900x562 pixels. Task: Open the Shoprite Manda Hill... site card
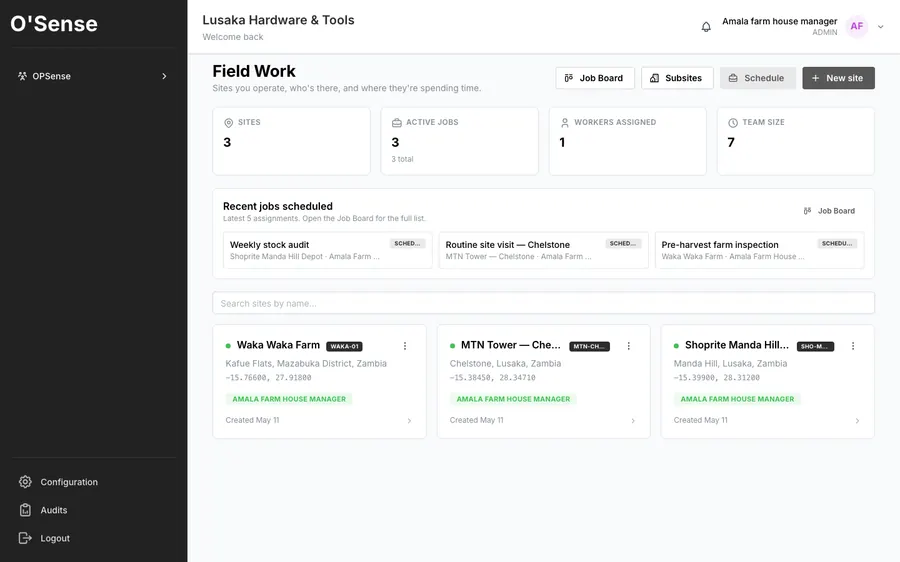click(x=768, y=382)
